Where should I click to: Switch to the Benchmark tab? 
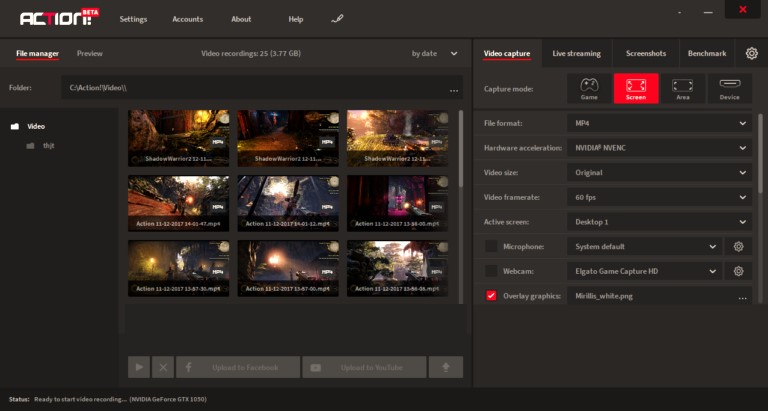coord(707,53)
